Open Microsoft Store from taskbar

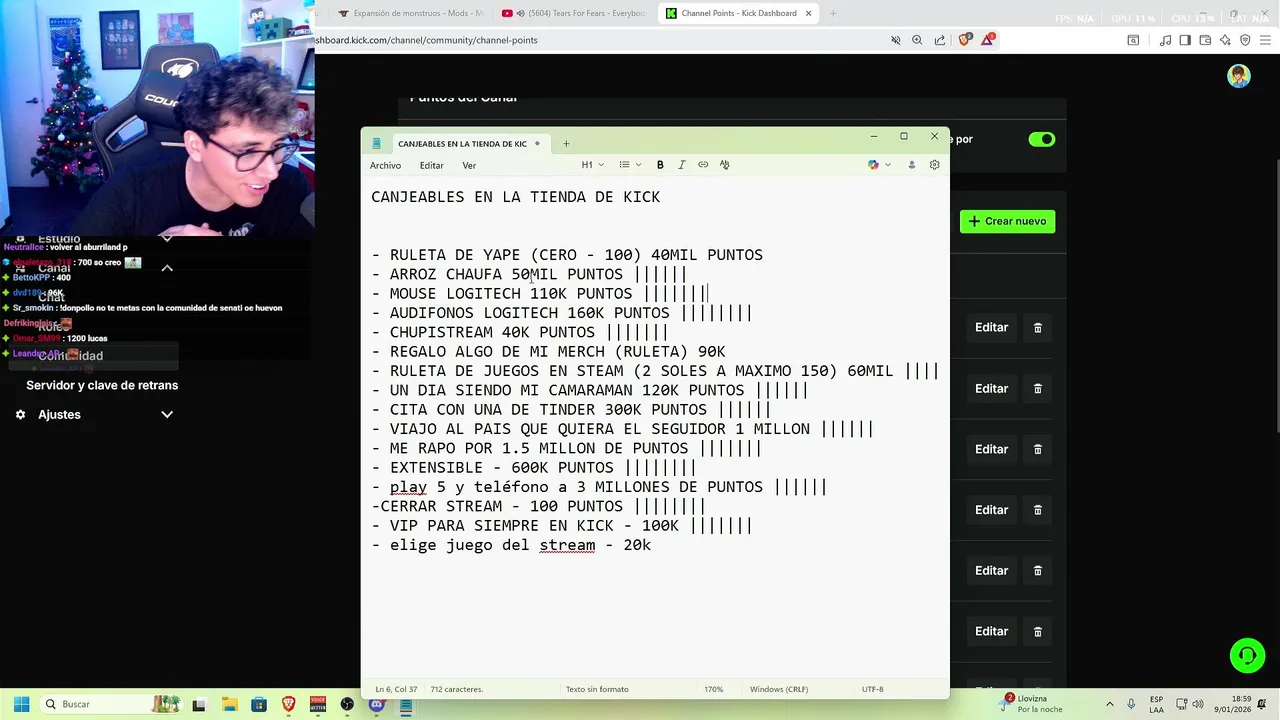click(x=259, y=704)
